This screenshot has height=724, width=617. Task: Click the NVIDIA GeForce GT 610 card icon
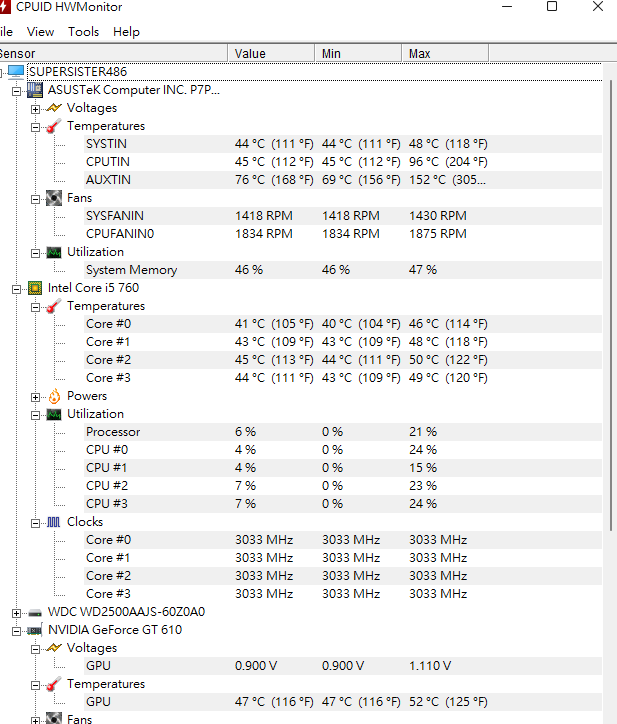click(35, 630)
